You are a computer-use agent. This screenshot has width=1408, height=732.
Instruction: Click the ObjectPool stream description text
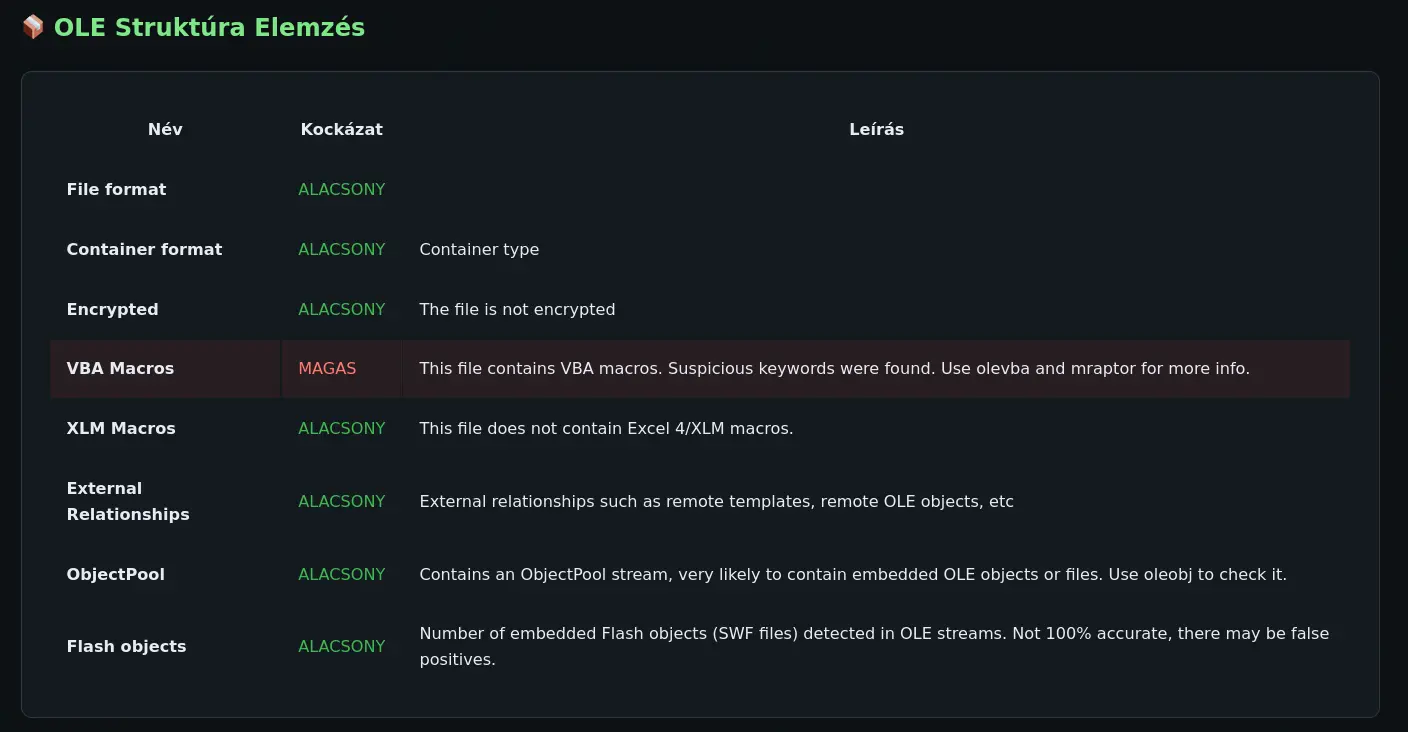pos(852,574)
